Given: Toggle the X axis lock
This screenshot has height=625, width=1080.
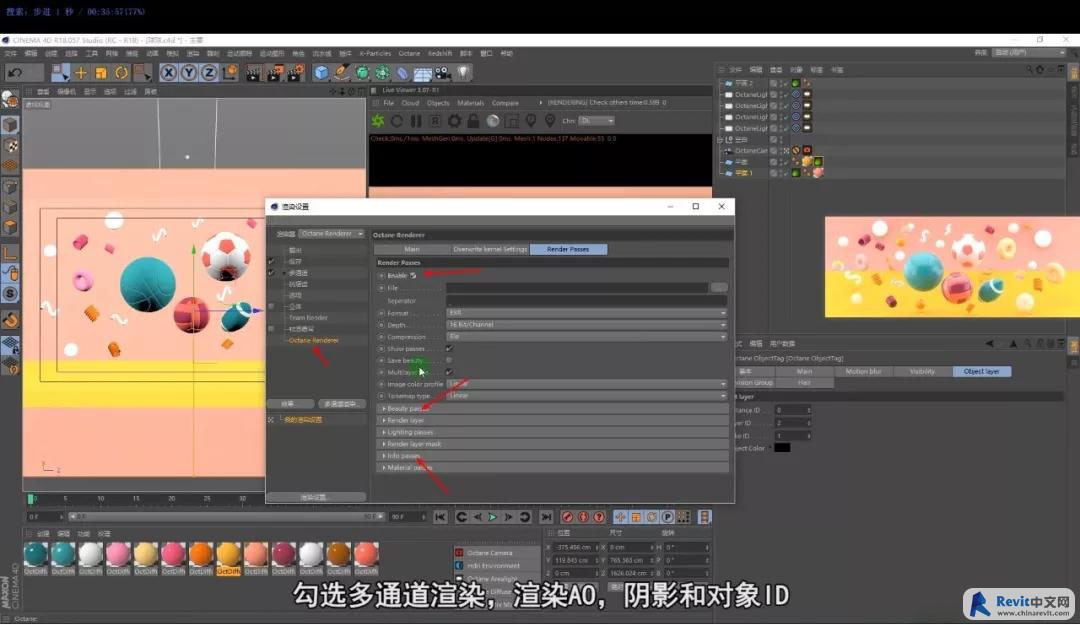Looking at the screenshot, I should [x=168, y=72].
